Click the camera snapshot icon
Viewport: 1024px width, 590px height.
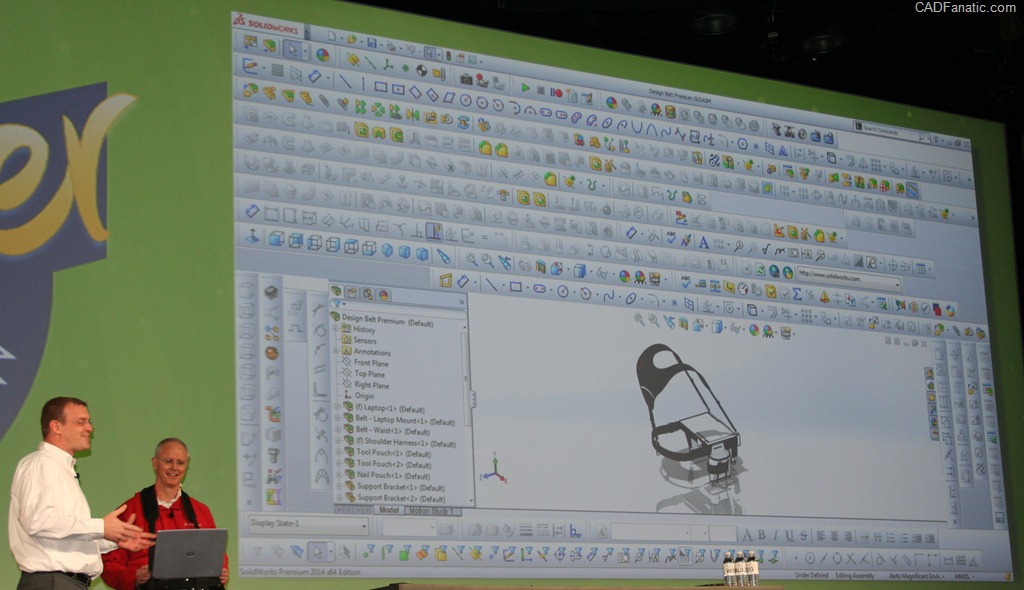pos(466,78)
